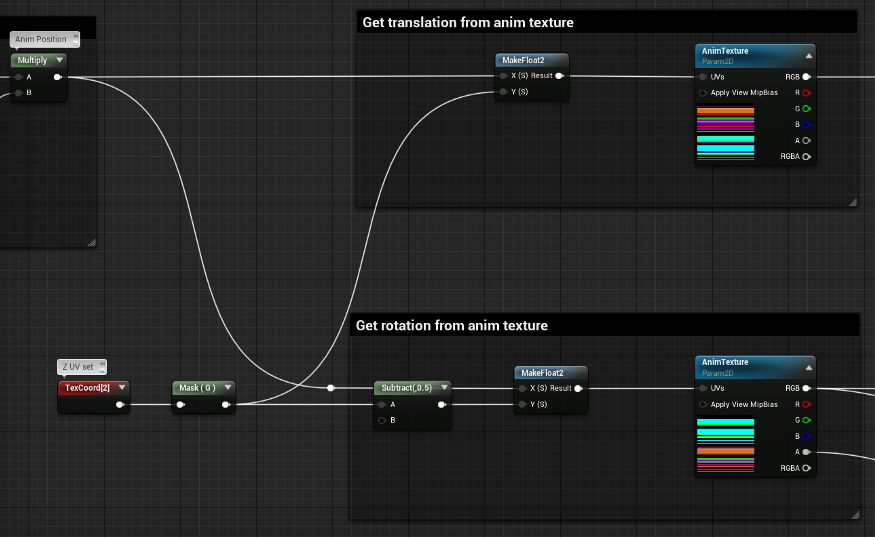Click the Multiply node's B input pin

point(19,93)
